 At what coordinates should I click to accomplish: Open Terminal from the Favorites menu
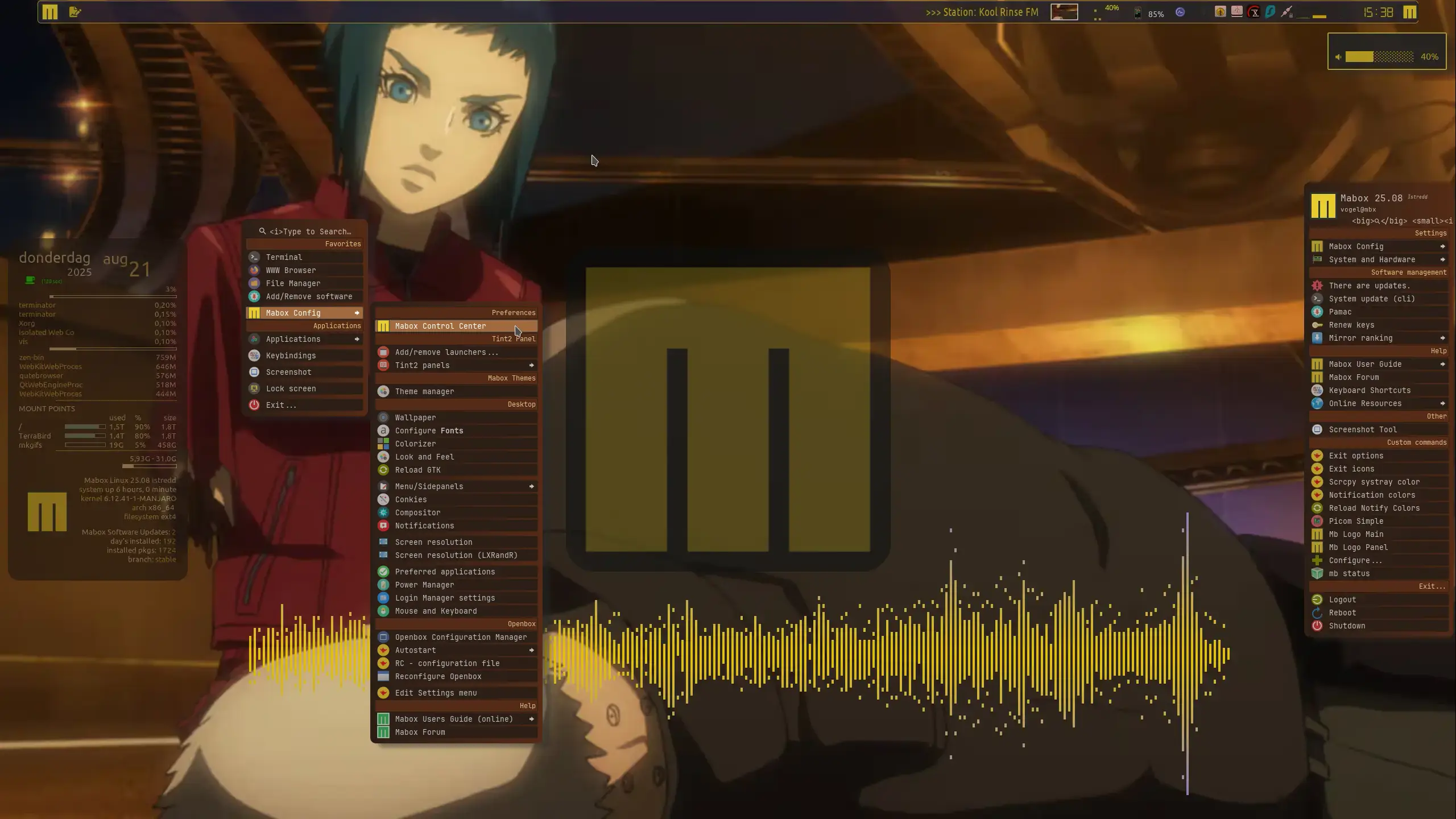click(284, 257)
